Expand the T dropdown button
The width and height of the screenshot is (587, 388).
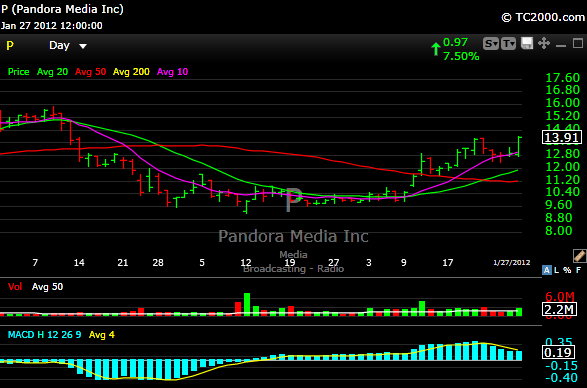click(508, 43)
